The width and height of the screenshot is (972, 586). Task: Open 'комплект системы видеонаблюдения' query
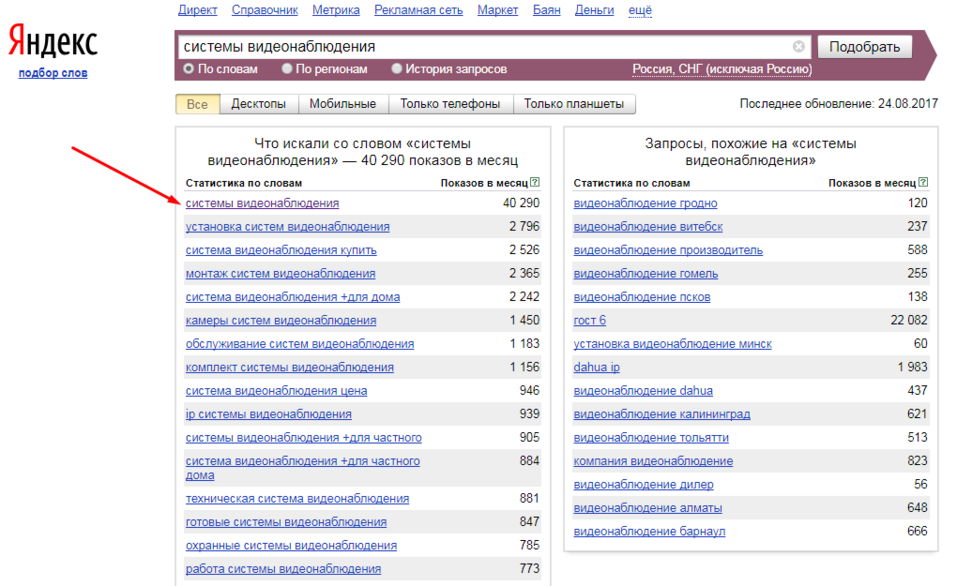pyautogui.click(x=289, y=368)
